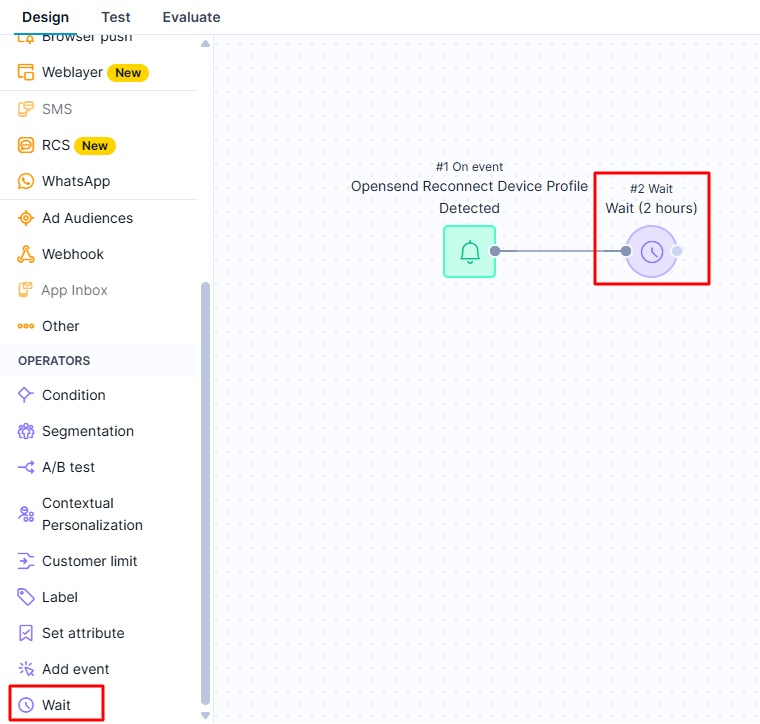Screen dimensions: 760x724
Task: Click the Label tag icon
Action: (26, 597)
